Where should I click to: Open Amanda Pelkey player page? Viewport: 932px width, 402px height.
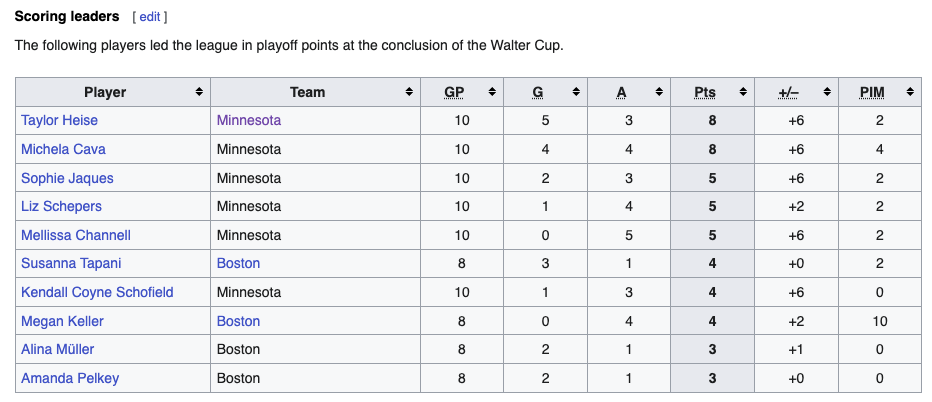69,378
